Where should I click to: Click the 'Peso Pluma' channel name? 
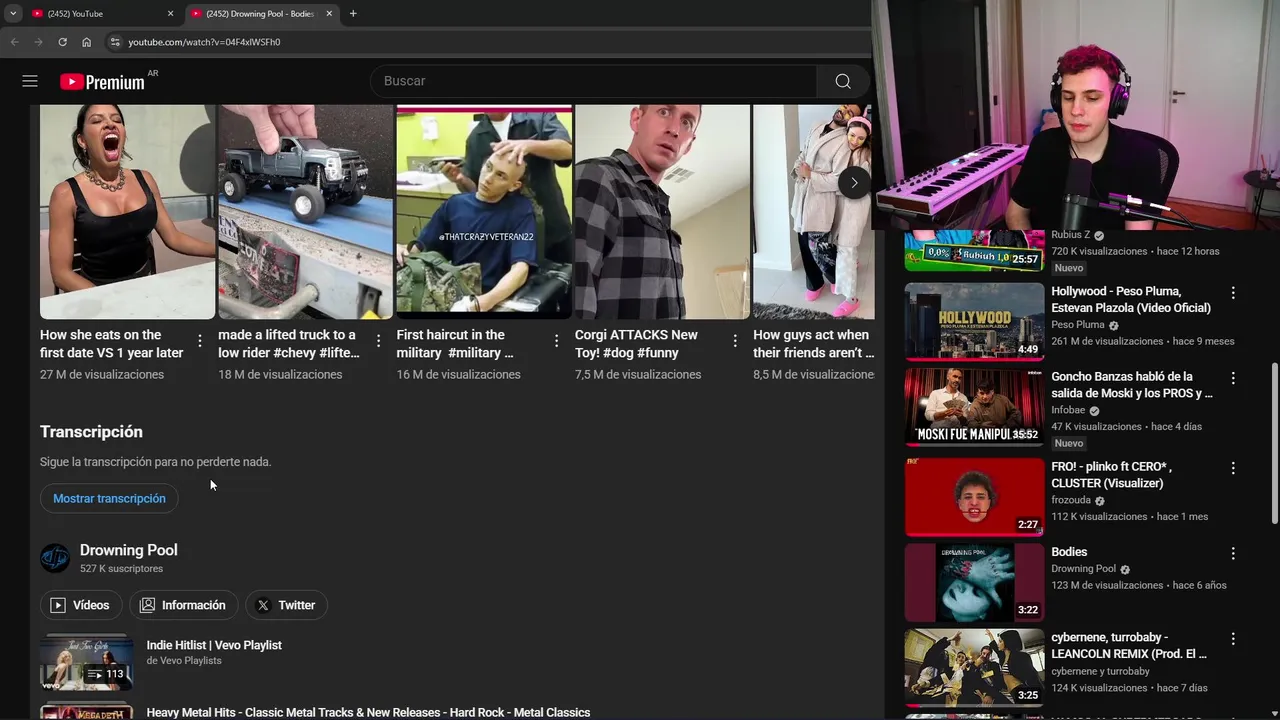(x=1078, y=325)
